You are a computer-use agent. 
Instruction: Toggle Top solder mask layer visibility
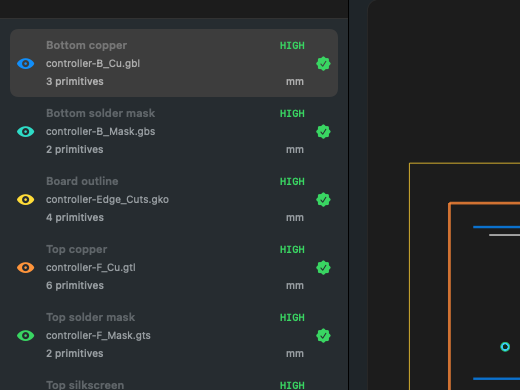[x=26, y=335]
